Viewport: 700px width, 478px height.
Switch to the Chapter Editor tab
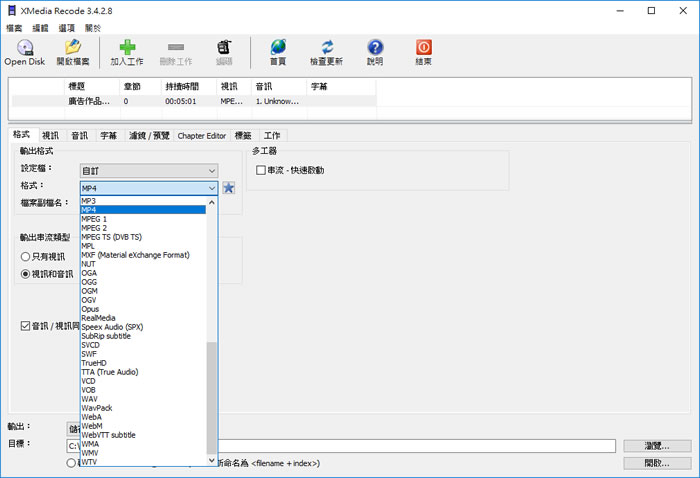tap(202, 136)
